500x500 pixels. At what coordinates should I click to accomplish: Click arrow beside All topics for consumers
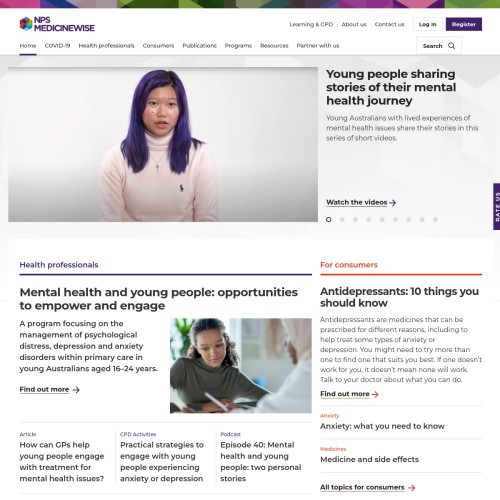(412, 488)
